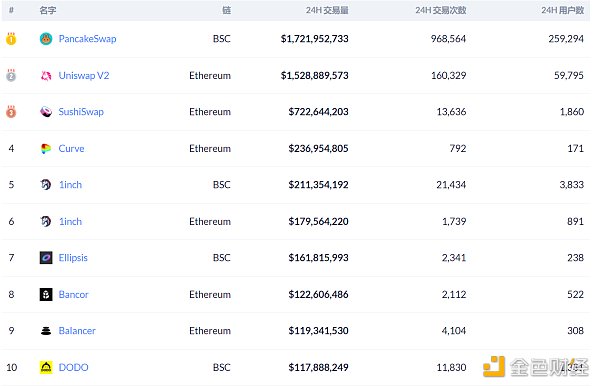Open the 1inch link in the Ethereum row
The height and width of the screenshot is (388, 600).
[x=70, y=222]
